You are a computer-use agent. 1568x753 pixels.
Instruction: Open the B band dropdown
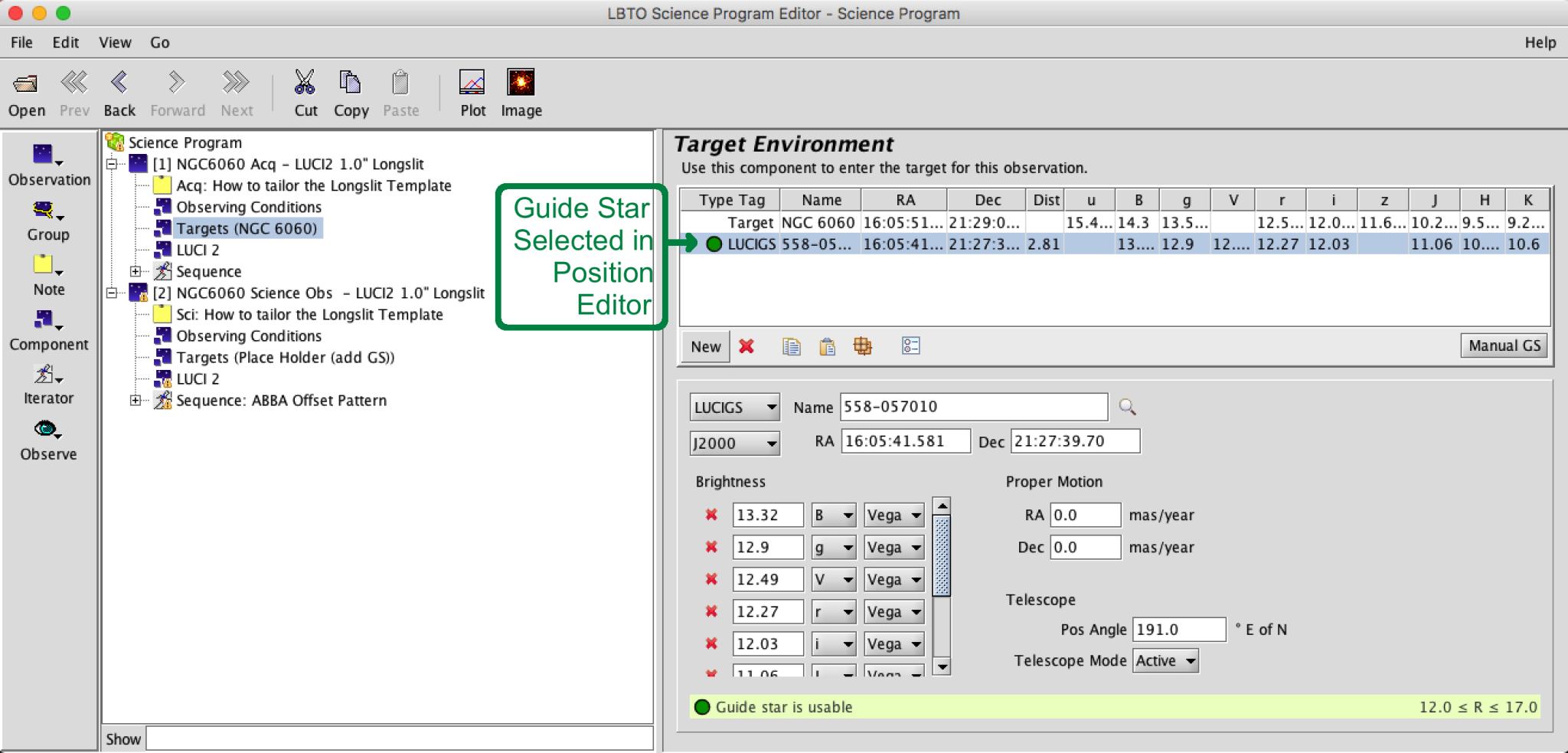[833, 515]
